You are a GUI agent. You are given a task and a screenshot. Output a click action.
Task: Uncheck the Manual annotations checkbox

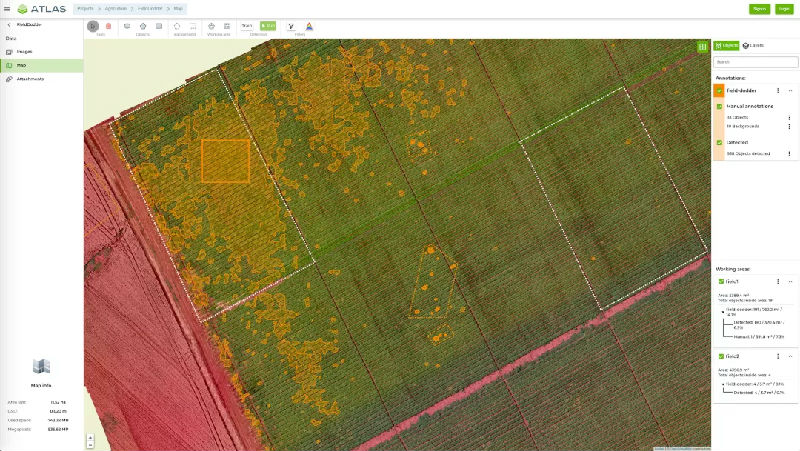719,105
